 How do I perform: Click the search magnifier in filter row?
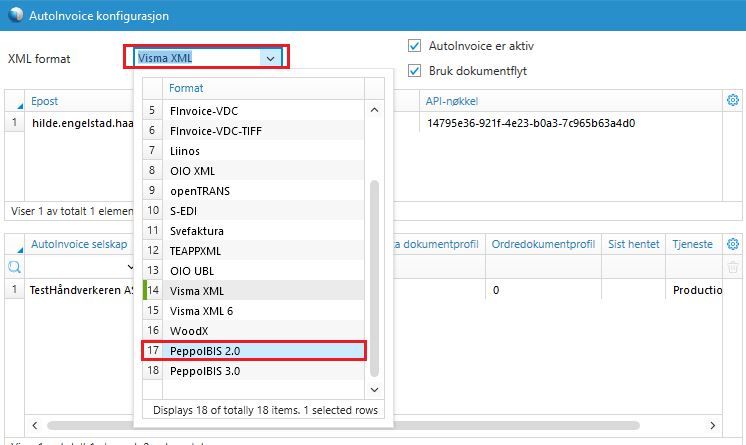(14, 267)
